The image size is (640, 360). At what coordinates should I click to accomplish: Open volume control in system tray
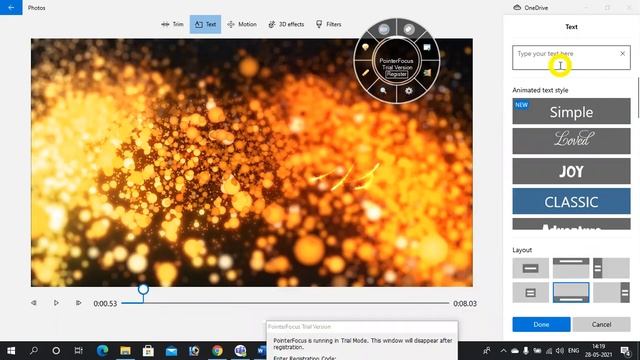tap(560, 351)
